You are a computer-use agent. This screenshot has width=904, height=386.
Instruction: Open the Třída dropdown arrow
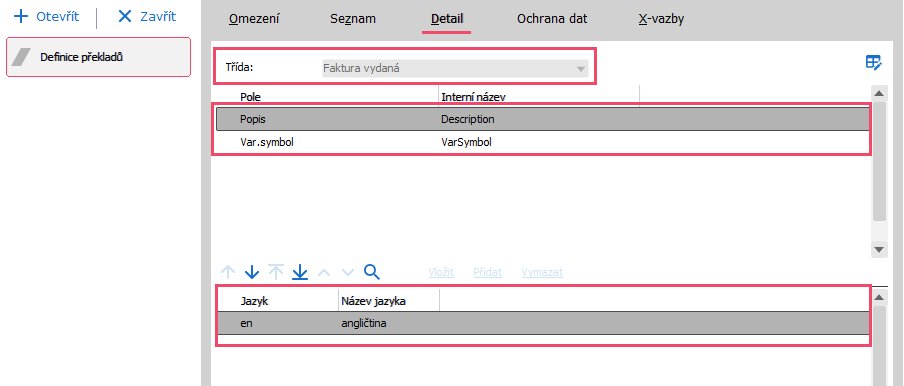coord(580,69)
